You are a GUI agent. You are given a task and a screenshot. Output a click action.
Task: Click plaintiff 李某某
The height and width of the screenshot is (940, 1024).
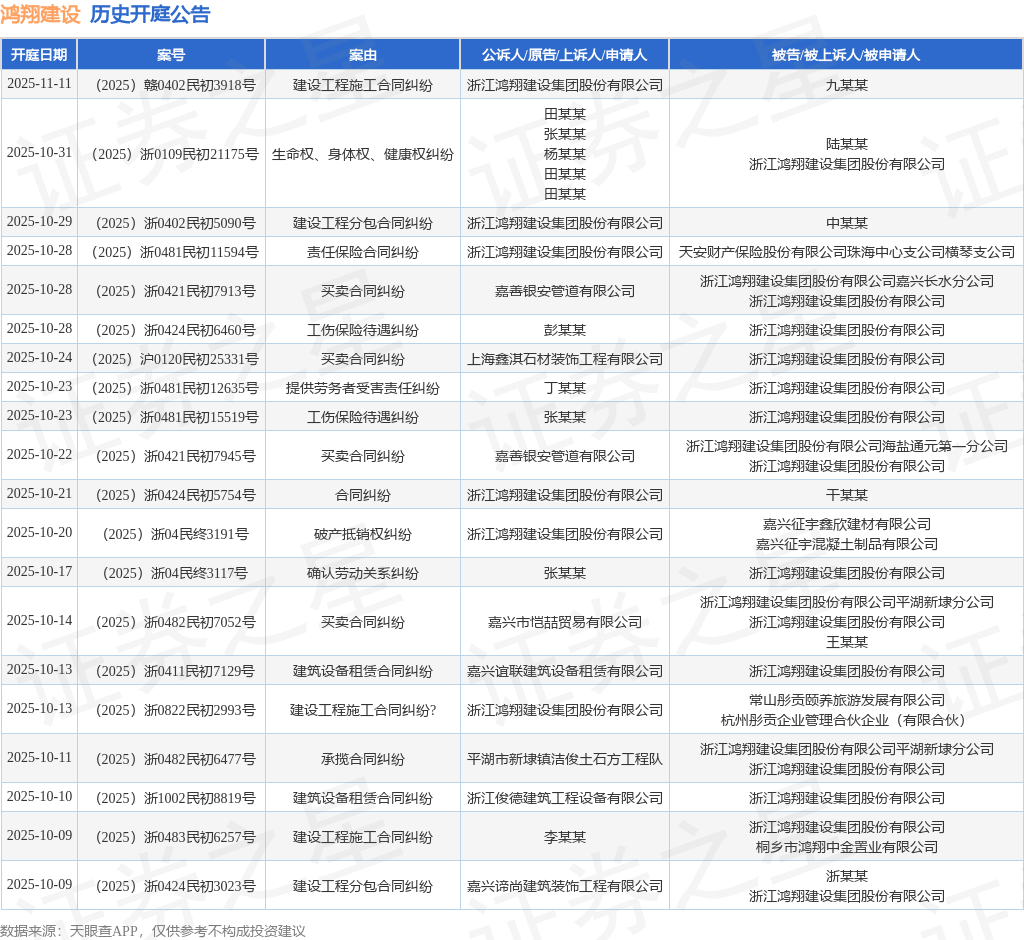click(565, 837)
